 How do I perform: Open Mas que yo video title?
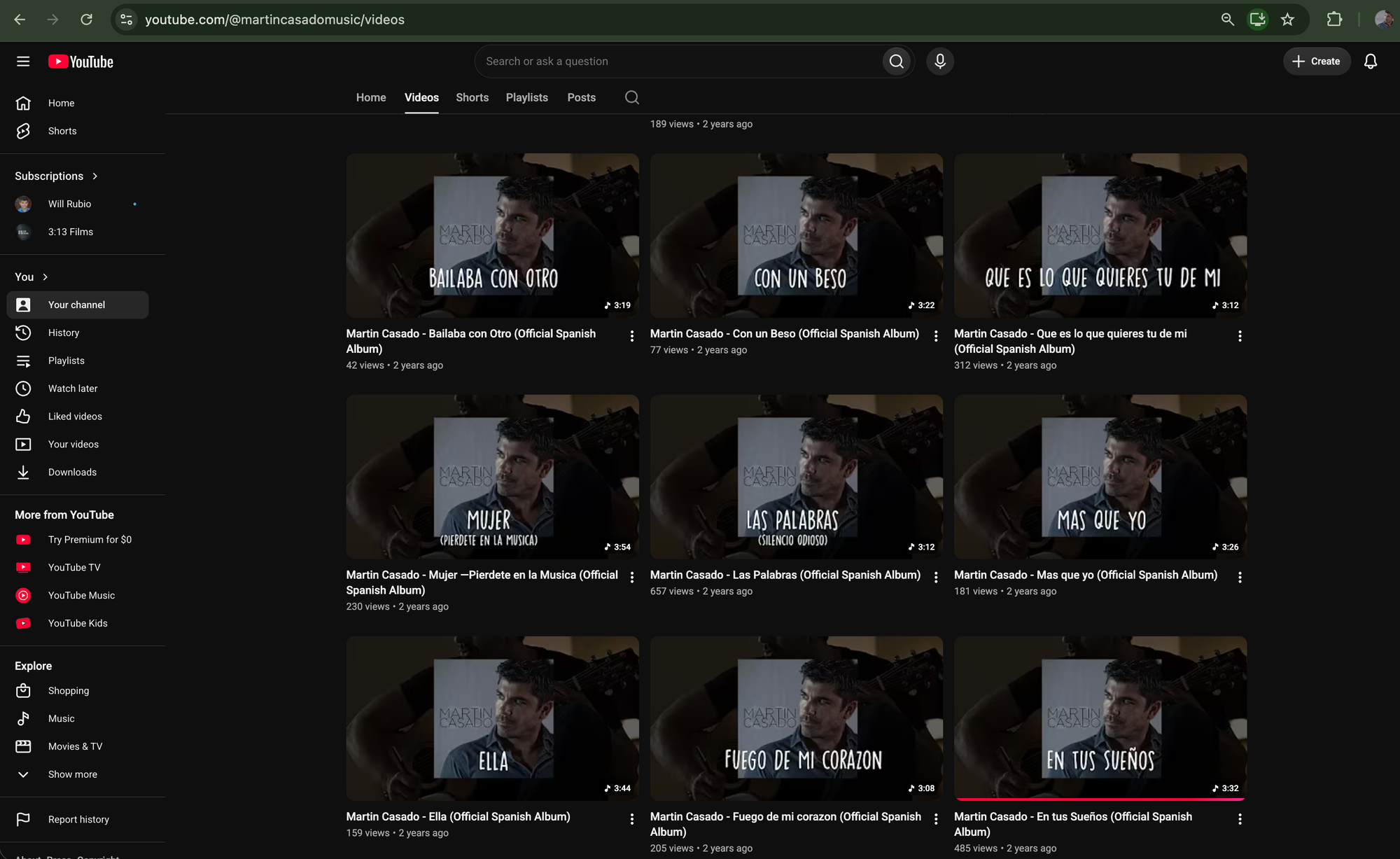pyautogui.click(x=1086, y=575)
